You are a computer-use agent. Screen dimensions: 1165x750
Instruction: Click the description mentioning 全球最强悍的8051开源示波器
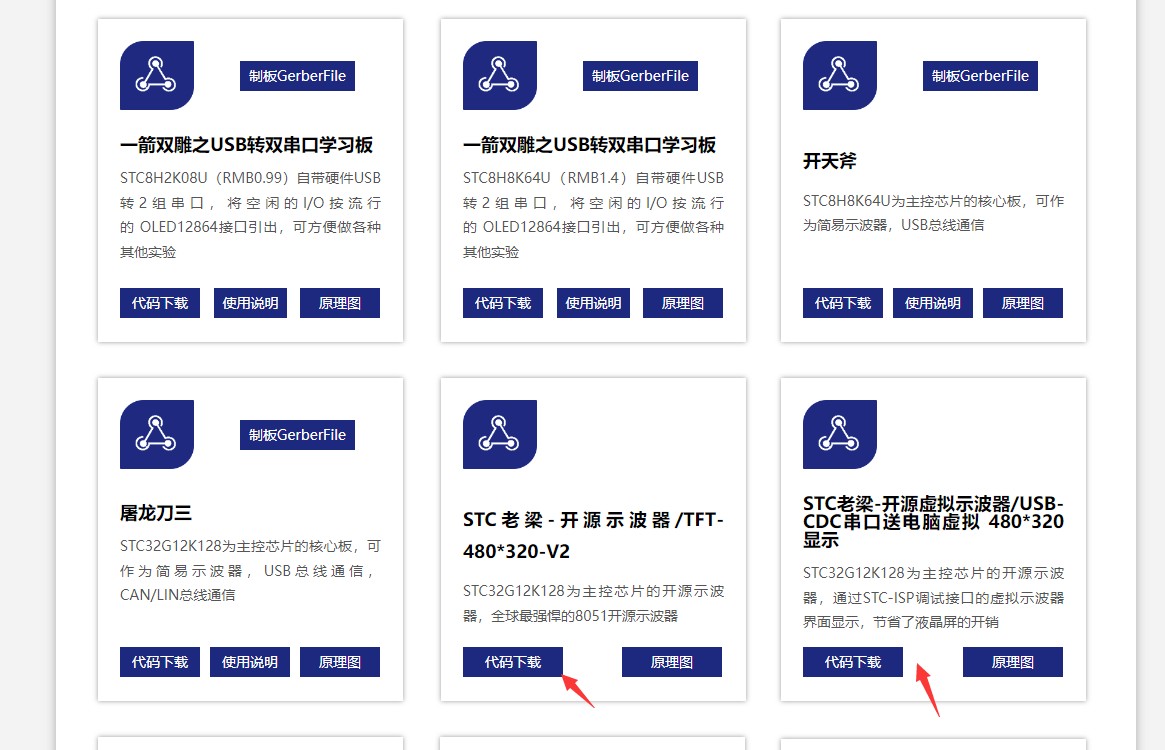click(593, 603)
